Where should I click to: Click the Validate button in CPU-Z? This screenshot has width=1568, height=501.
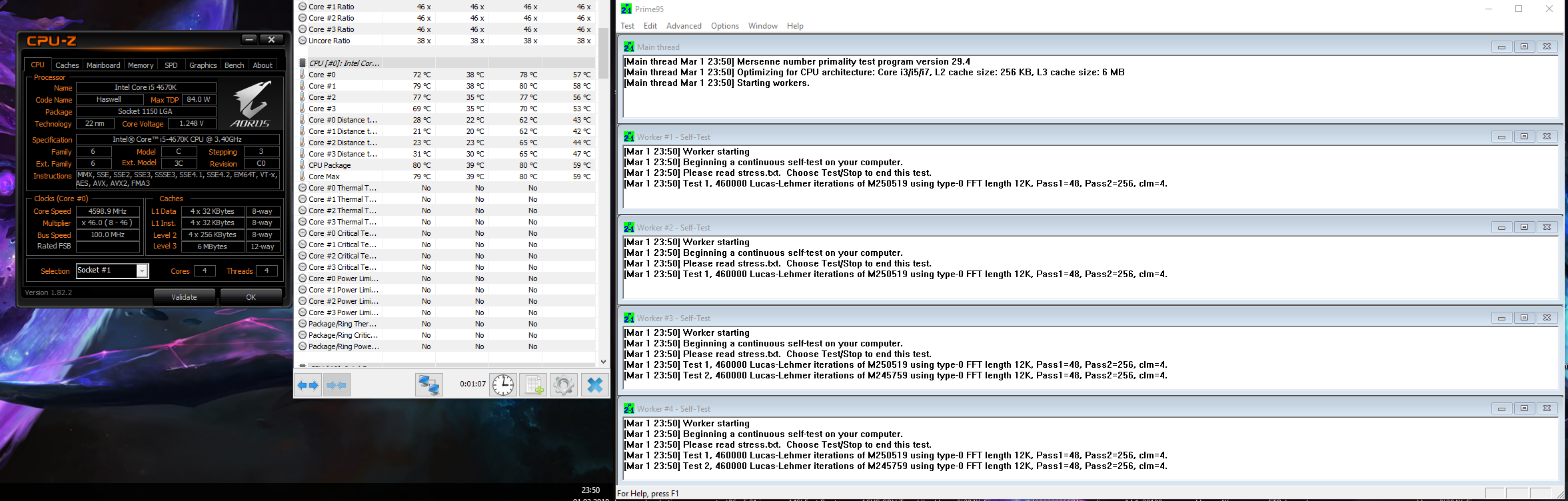coord(185,297)
